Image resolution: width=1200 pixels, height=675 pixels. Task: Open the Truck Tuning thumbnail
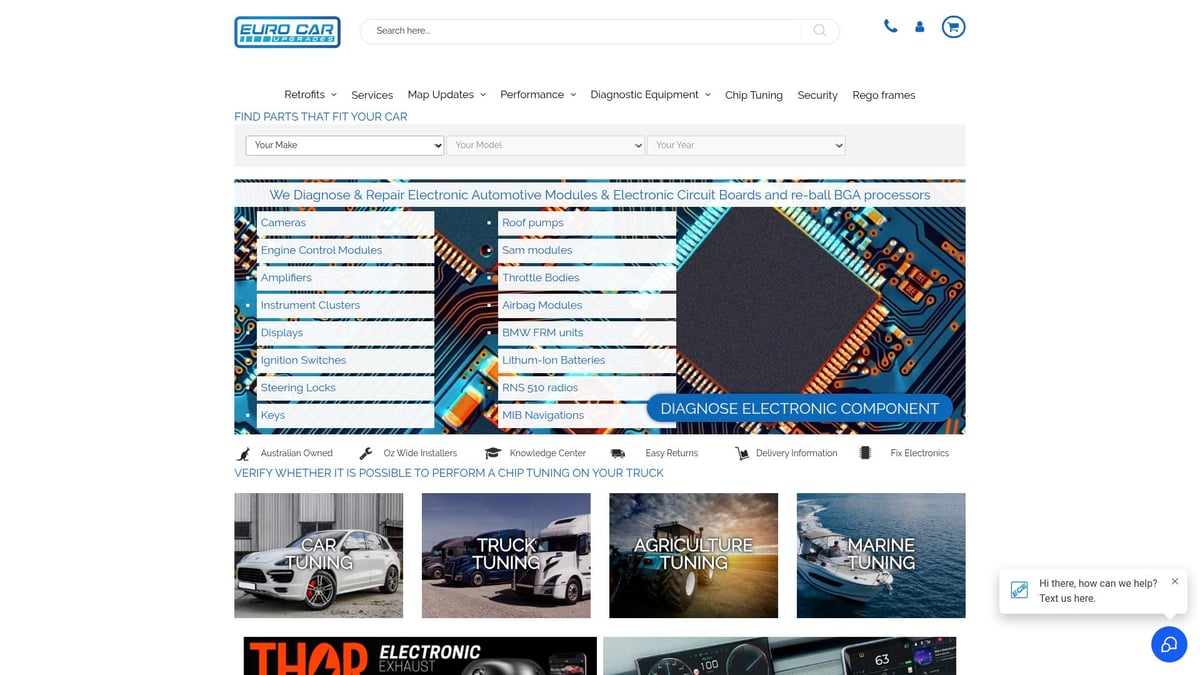(x=506, y=555)
